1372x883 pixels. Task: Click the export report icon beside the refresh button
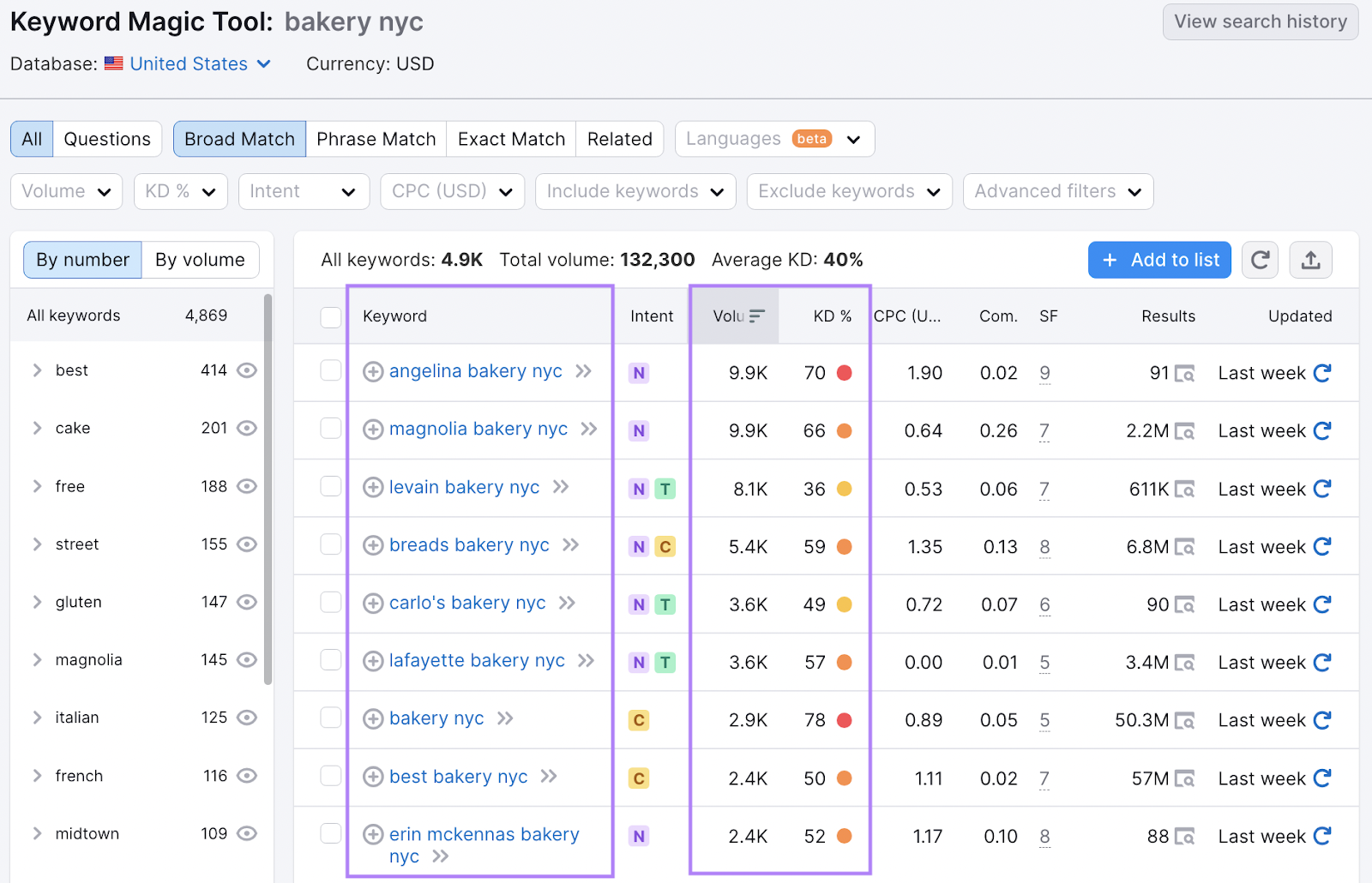(x=1310, y=260)
